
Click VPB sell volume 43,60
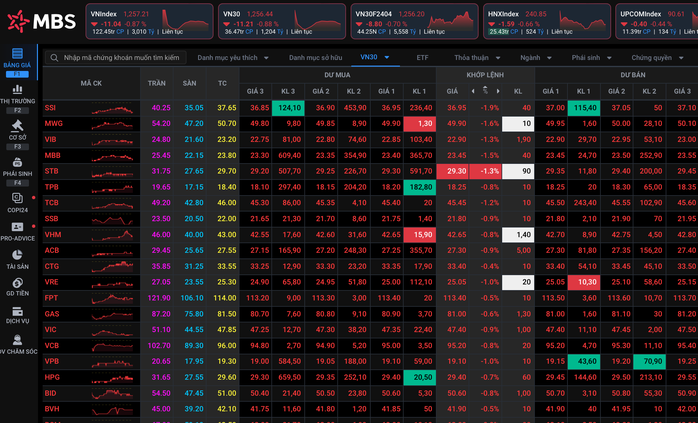(584, 362)
